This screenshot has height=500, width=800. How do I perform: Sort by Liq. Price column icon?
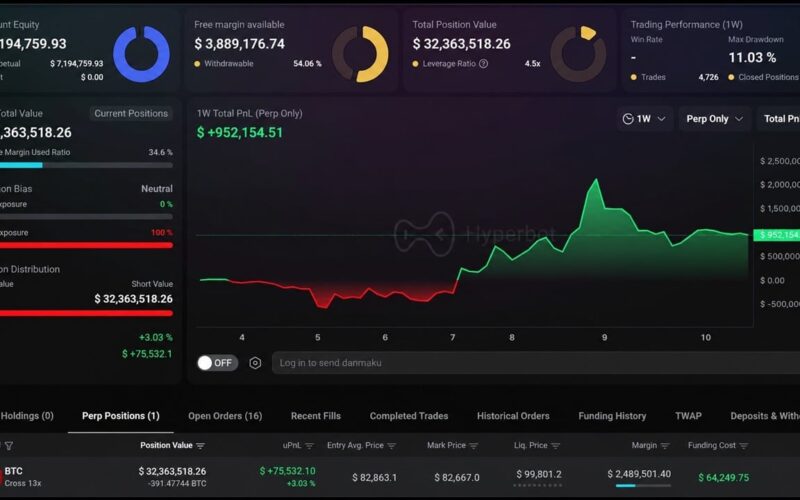[x=556, y=446]
